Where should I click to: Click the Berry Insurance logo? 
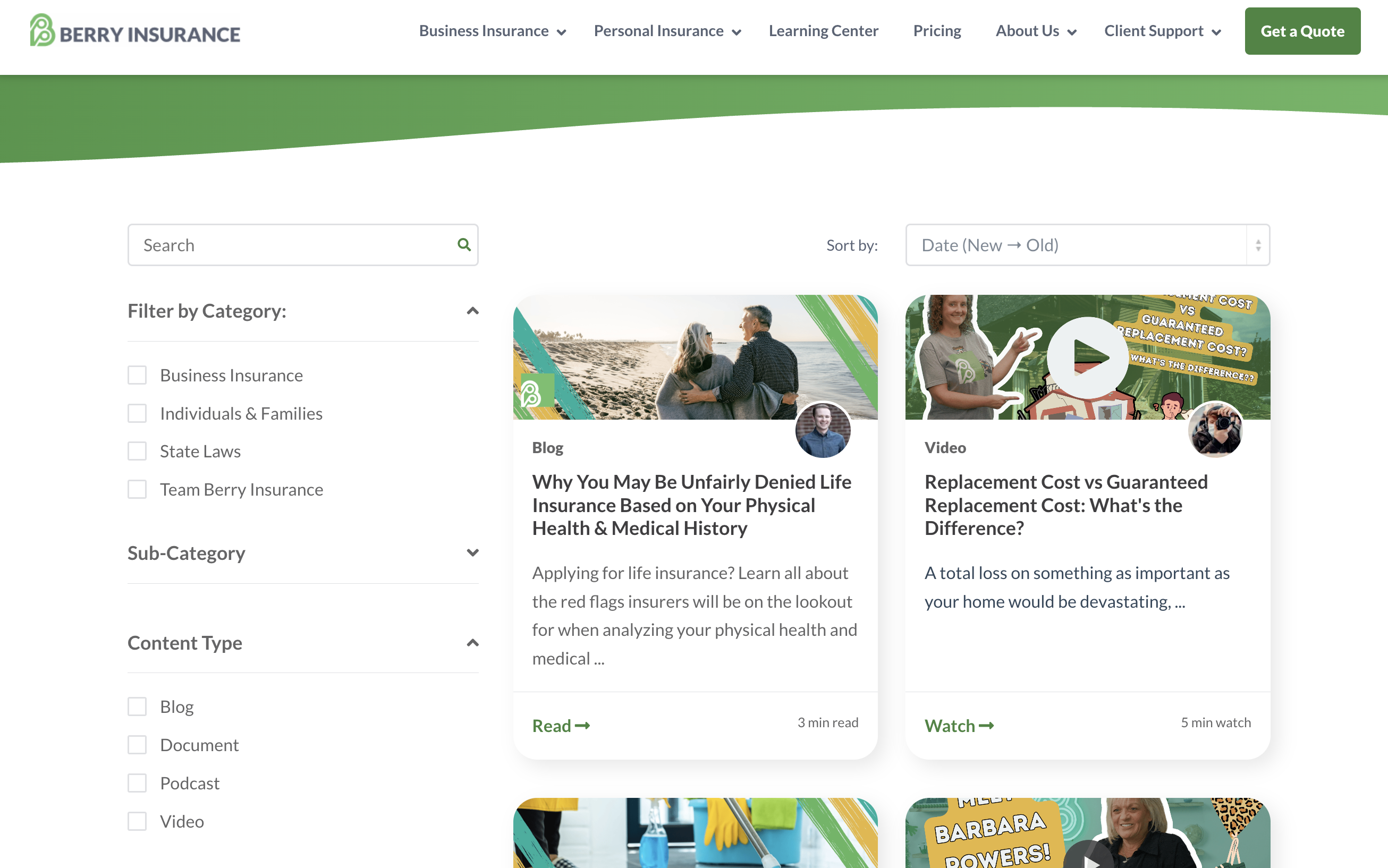[x=135, y=30]
